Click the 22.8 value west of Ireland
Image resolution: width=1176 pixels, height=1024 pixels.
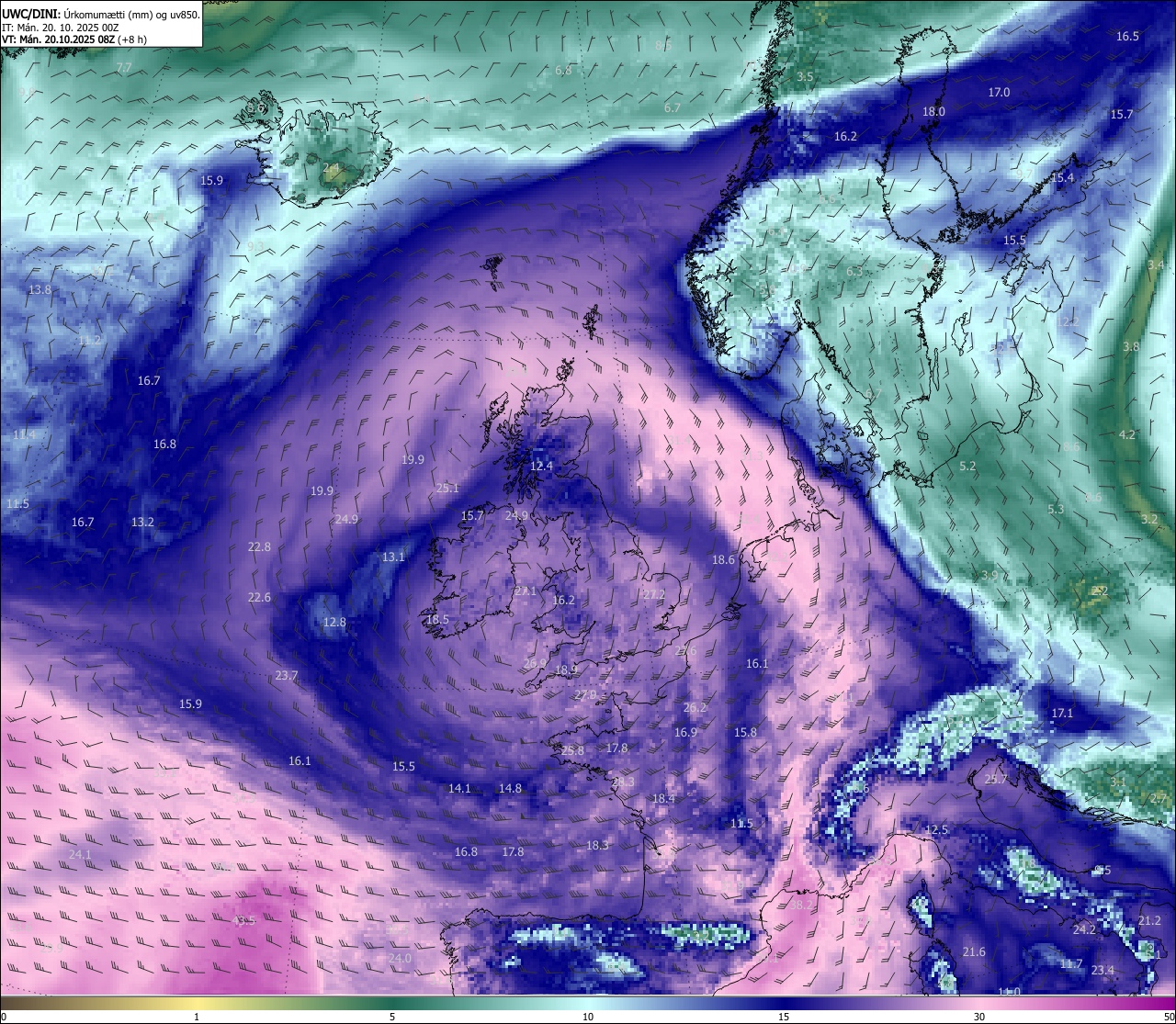point(259,547)
